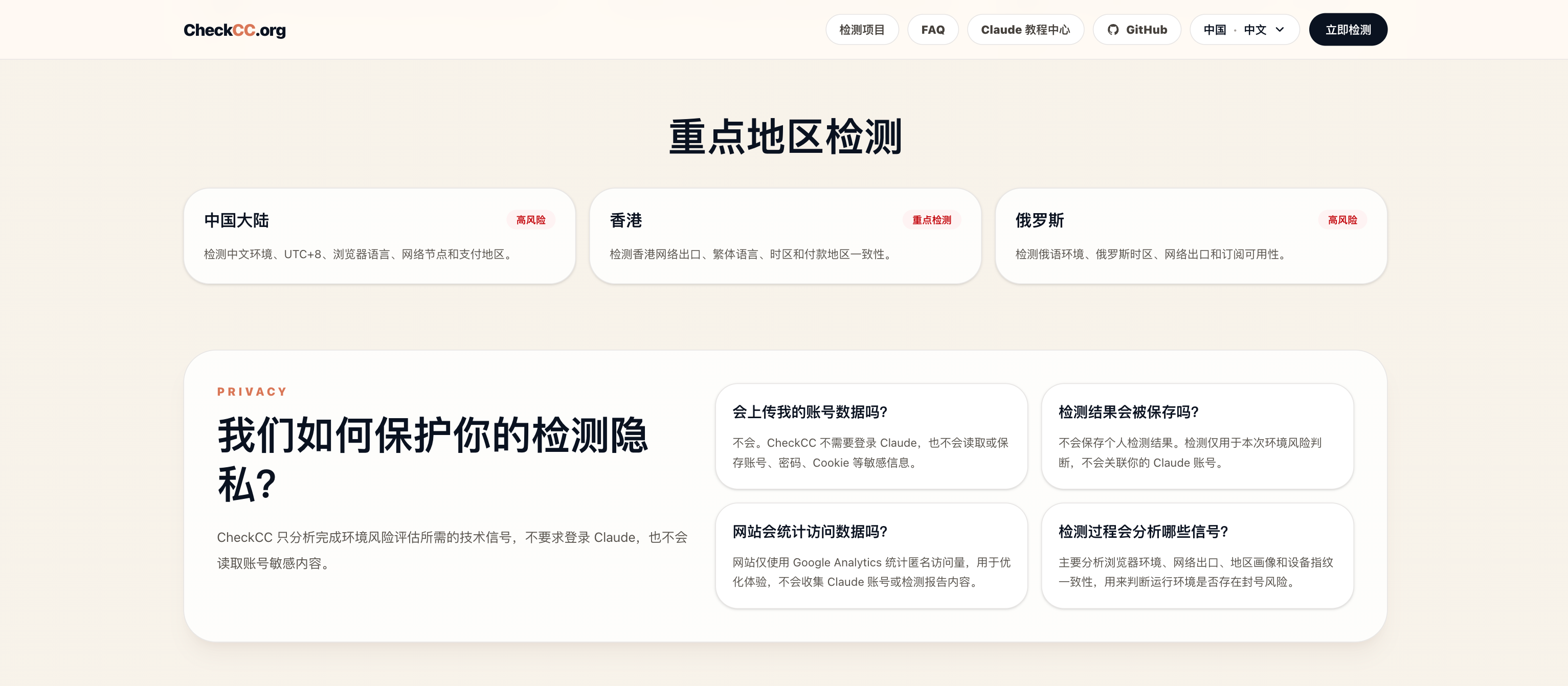Open the 网站会统计访问数据吗 question card
The height and width of the screenshot is (686, 1568).
point(871,555)
